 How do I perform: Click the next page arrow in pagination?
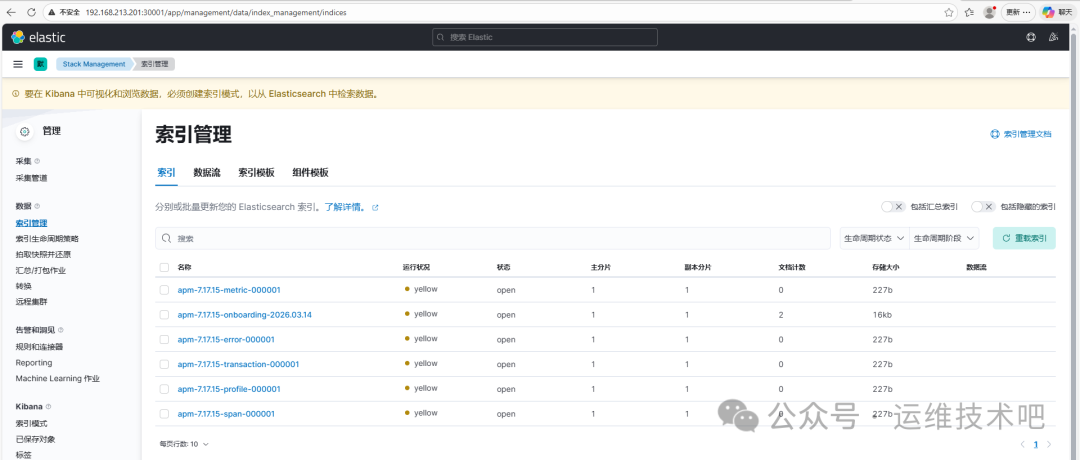(1049, 444)
